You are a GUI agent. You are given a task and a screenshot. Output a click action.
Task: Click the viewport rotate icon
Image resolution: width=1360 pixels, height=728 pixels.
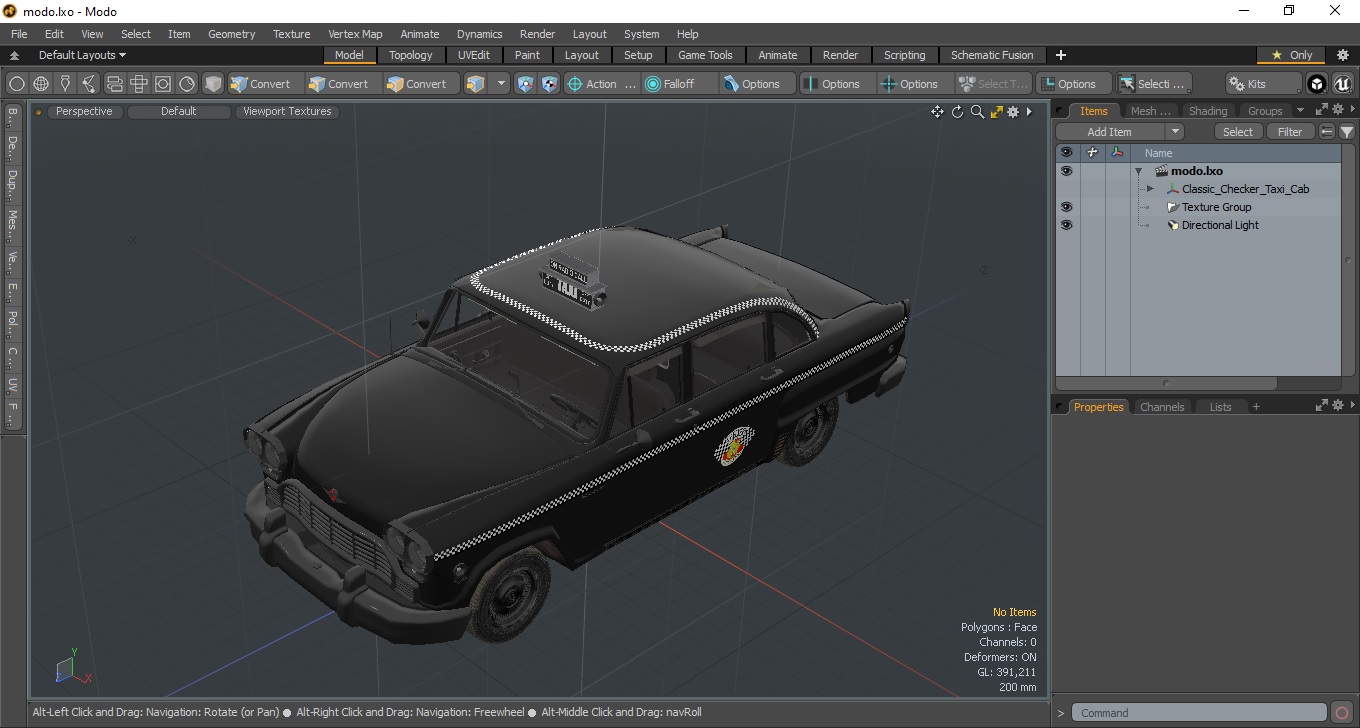(957, 112)
